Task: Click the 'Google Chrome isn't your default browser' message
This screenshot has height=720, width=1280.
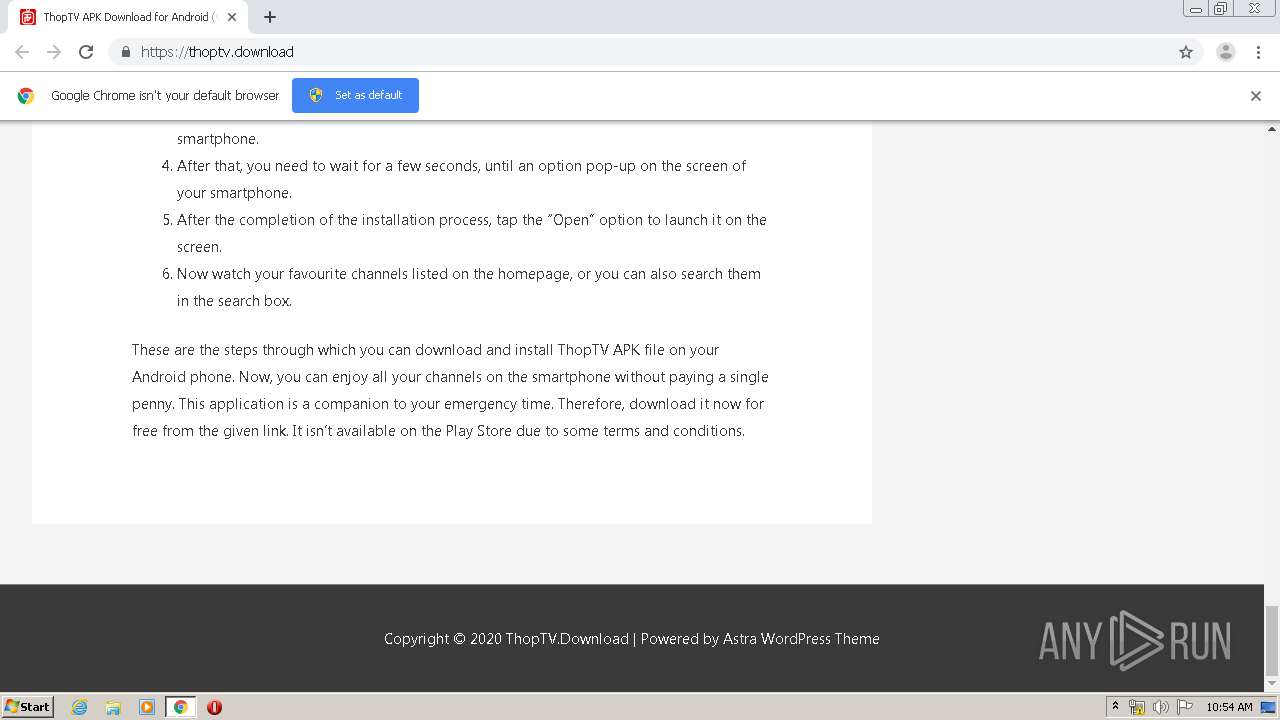Action: click(165, 96)
